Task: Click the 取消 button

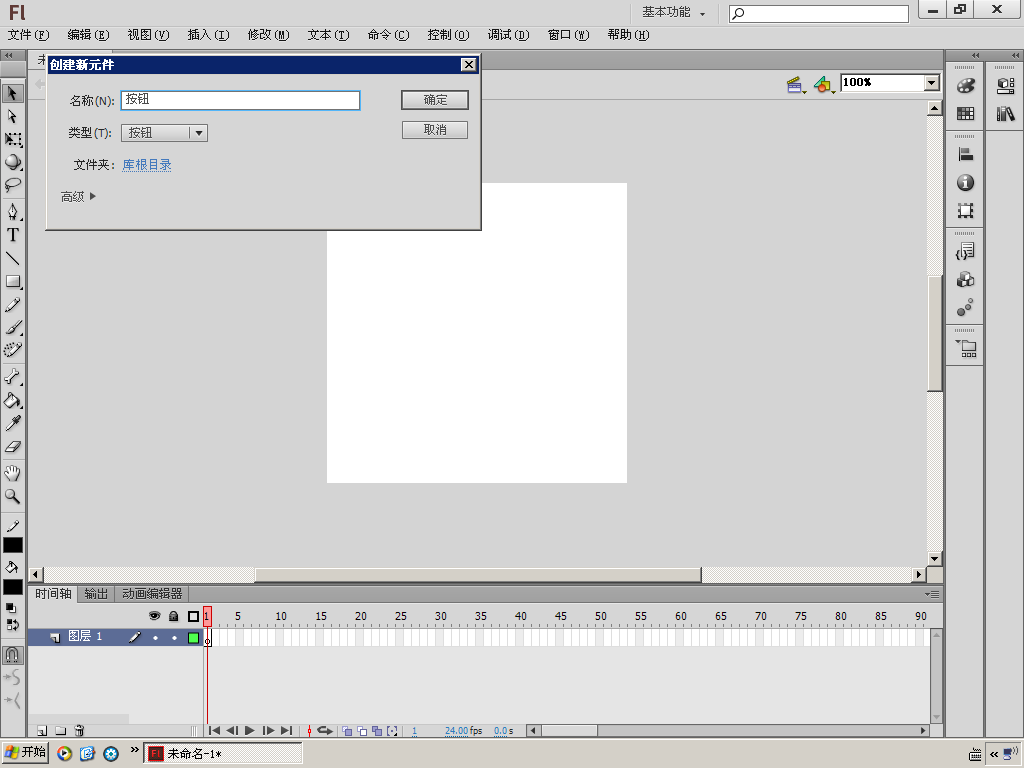Action: click(435, 130)
